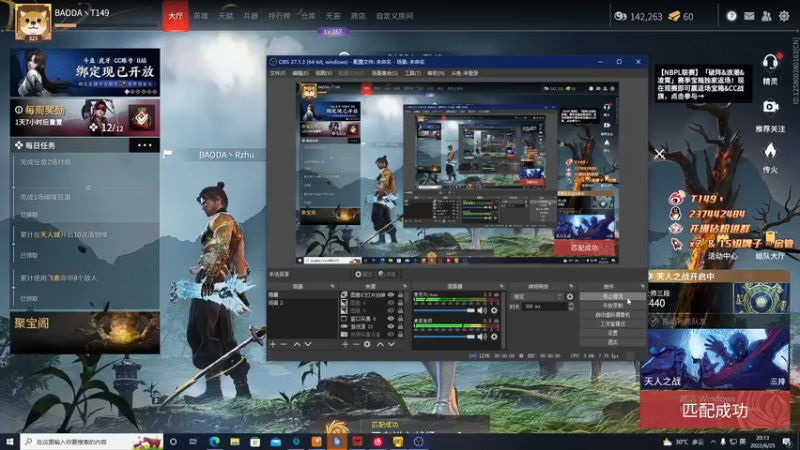Toggle visibility of 图像幻灯片放映 source
This screenshot has width=800, height=450.
[x=391, y=295]
